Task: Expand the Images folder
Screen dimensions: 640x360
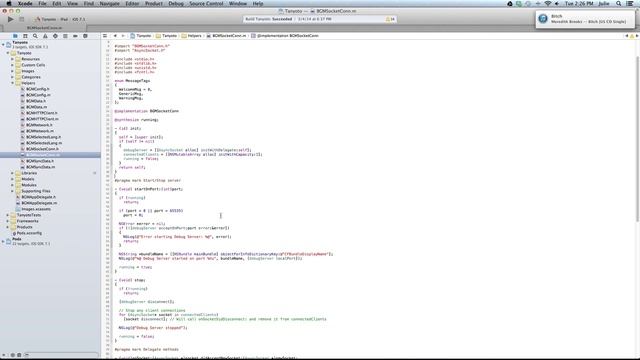Action: pyautogui.click(x=13, y=71)
